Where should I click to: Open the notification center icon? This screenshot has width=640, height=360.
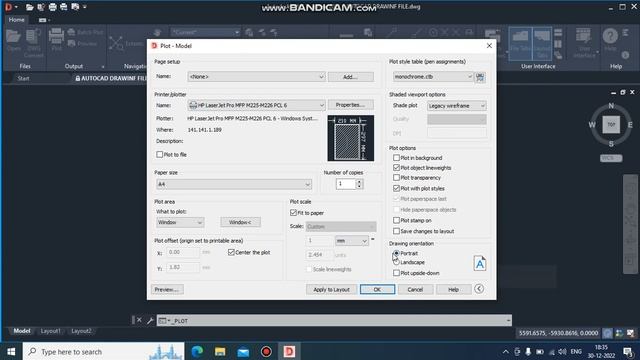(628, 351)
